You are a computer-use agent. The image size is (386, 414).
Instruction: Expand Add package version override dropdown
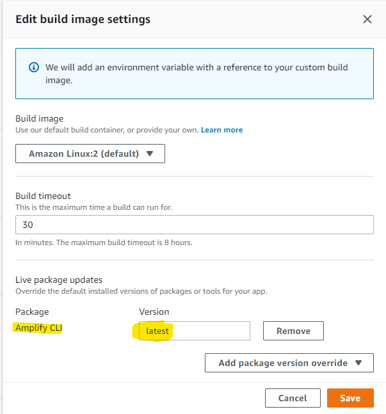click(x=289, y=363)
